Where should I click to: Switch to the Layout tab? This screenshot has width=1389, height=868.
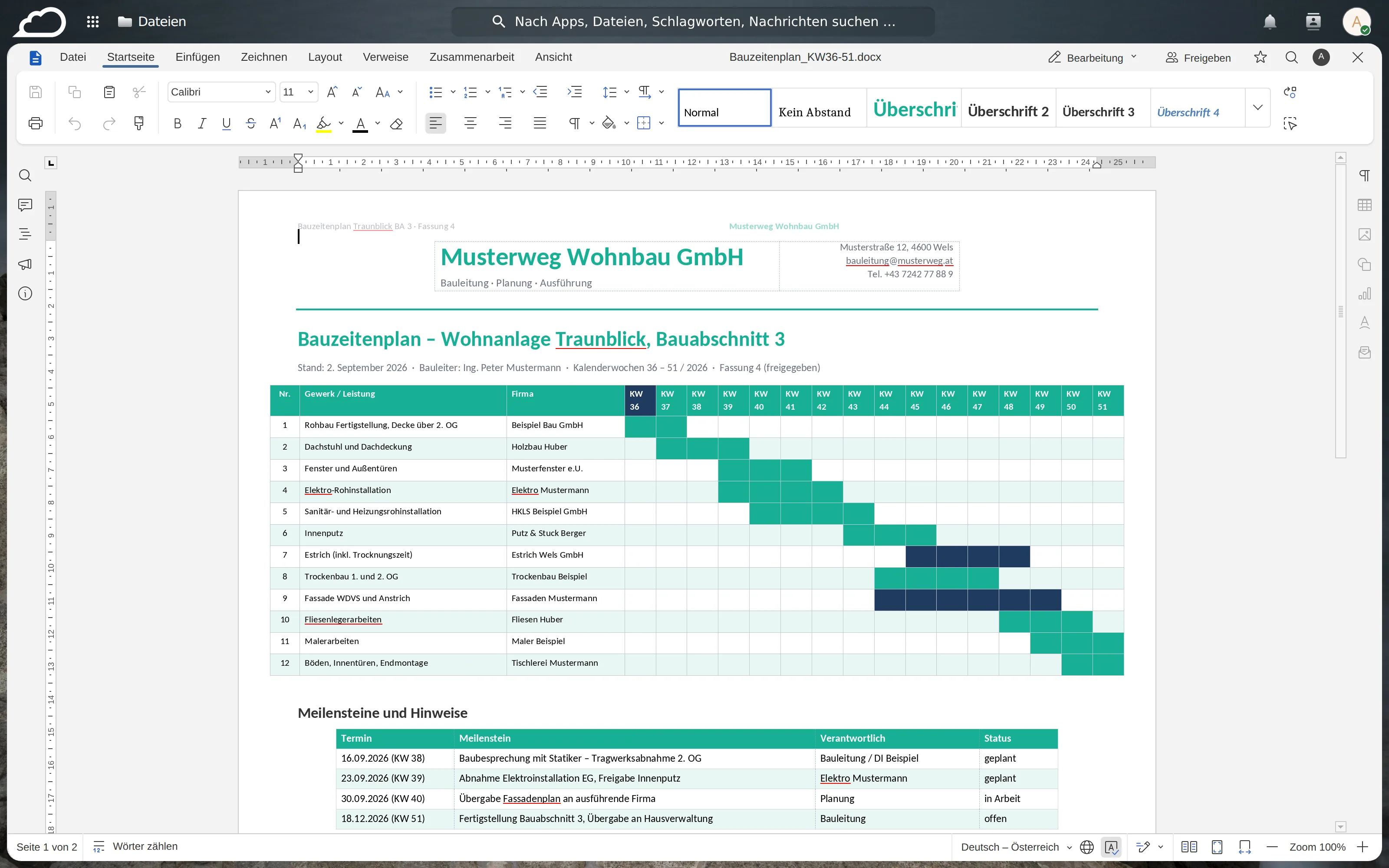click(325, 57)
